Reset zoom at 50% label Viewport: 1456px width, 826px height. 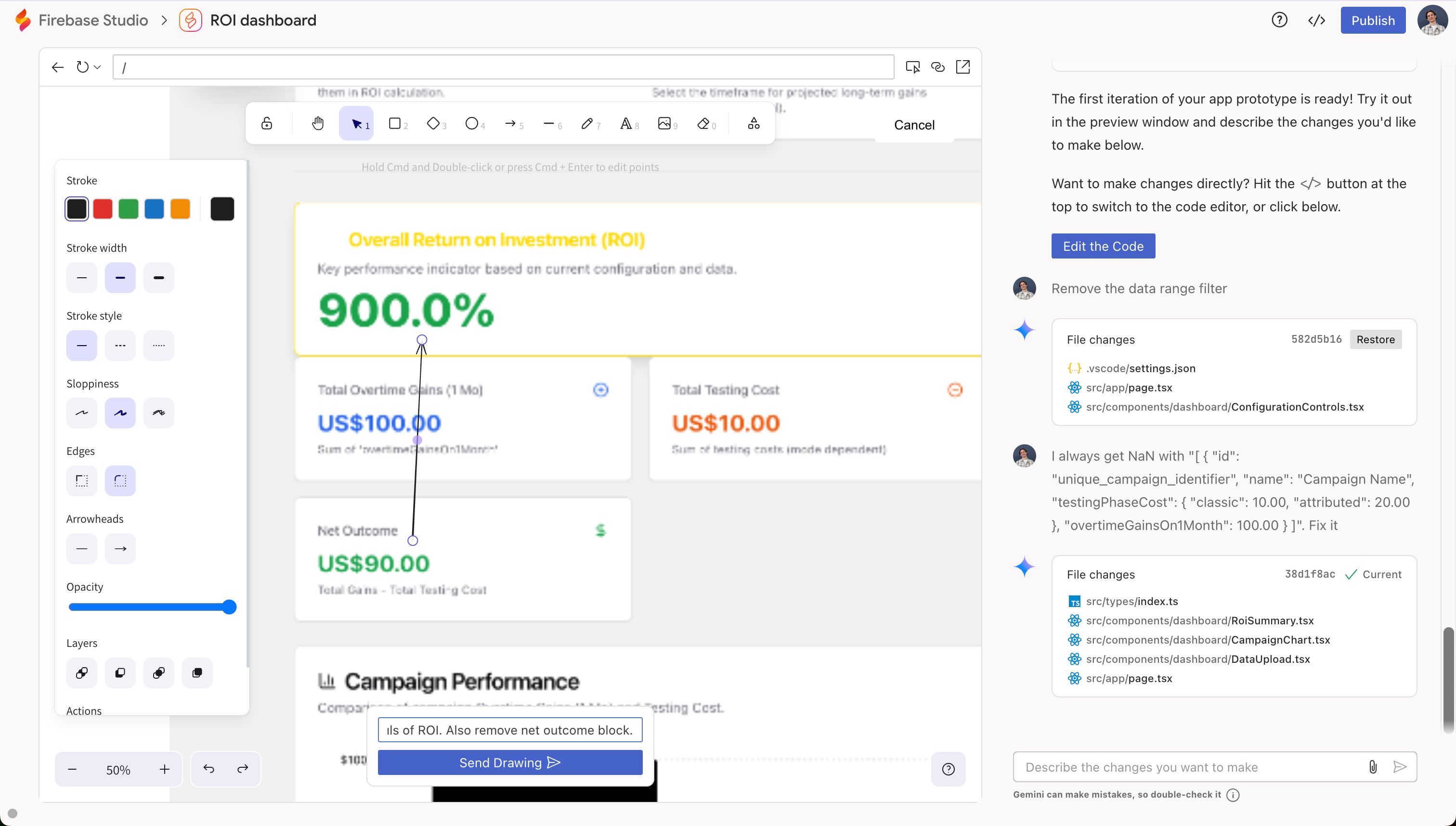click(118, 770)
